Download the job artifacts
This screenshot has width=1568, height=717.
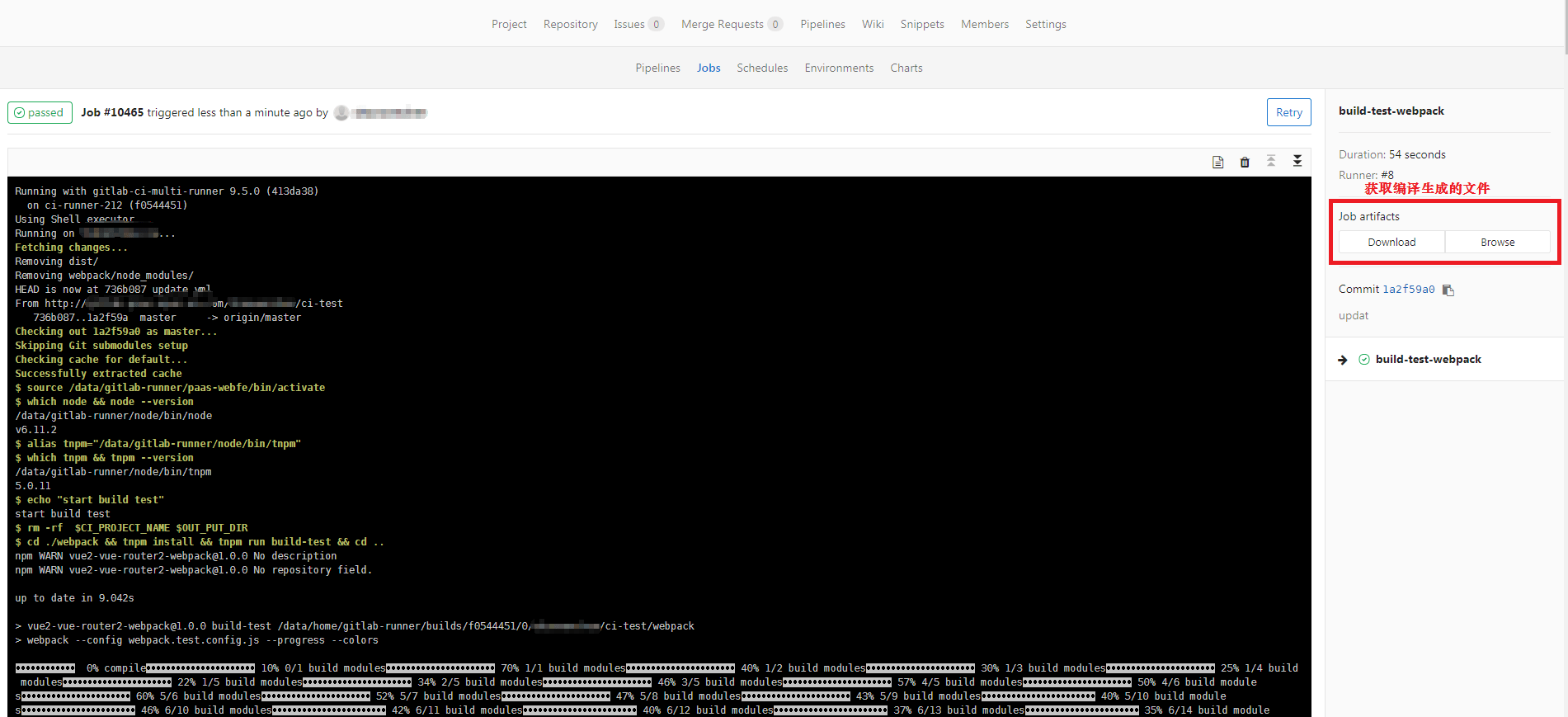(1391, 242)
